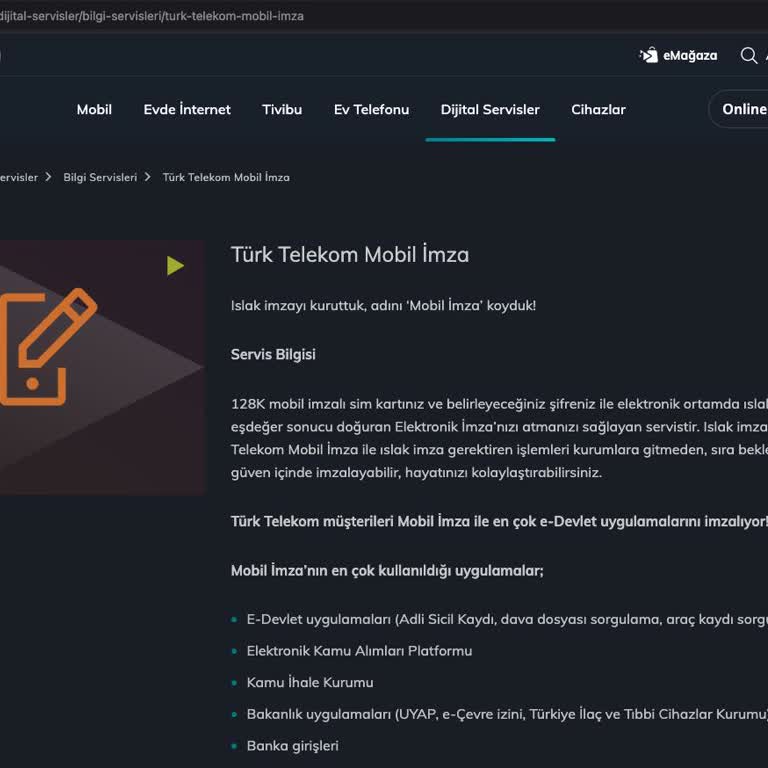
Task: Click the orange mobile signature pencil image
Action: click(x=48, y=347)
